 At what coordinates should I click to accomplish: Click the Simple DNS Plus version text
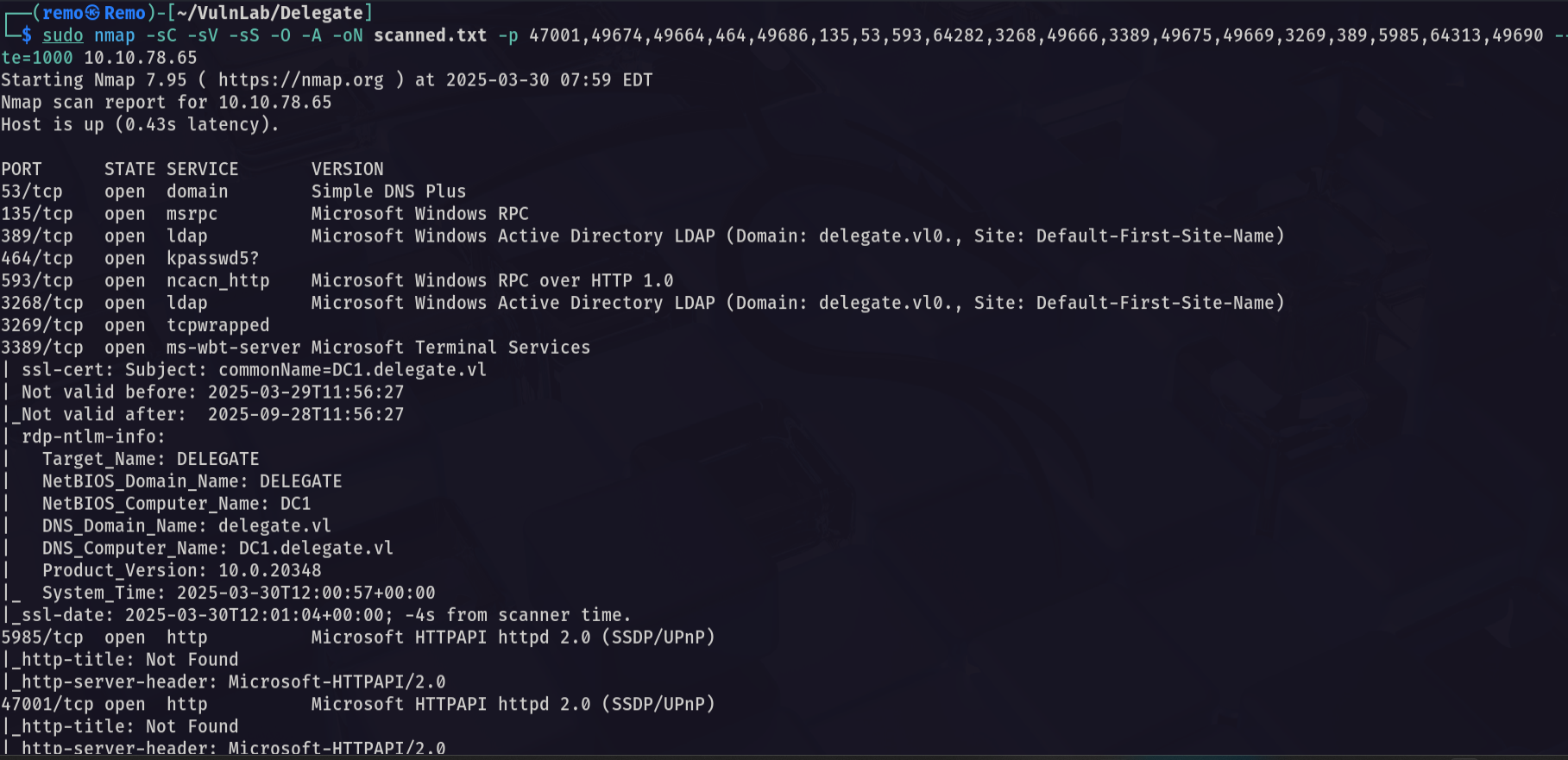point(388,192)
